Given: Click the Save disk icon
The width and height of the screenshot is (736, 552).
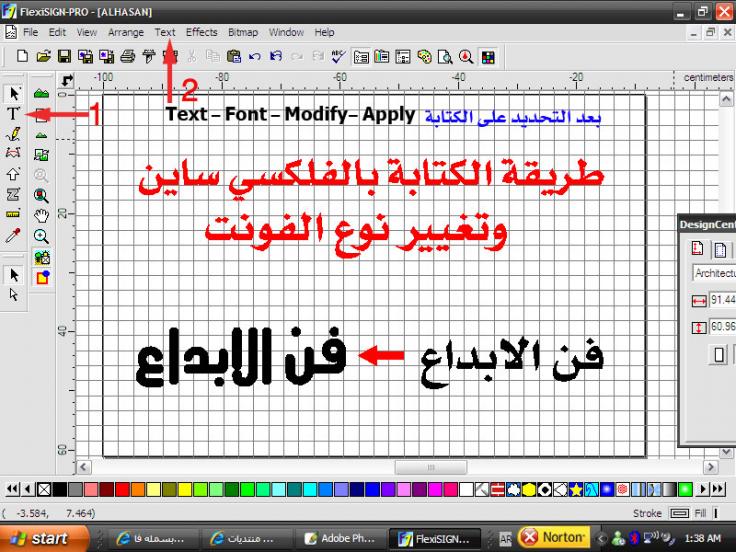Looking at the screenshot, I should (x=63, y=58).
